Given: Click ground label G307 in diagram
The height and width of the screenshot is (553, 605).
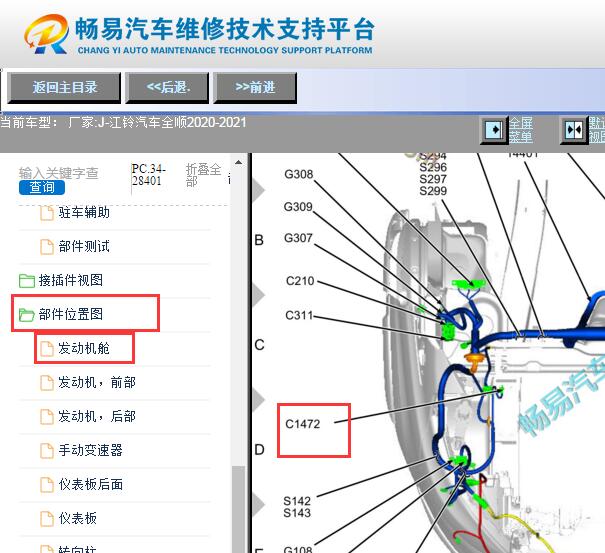Looking at the screenshot, I should (298, 238).
